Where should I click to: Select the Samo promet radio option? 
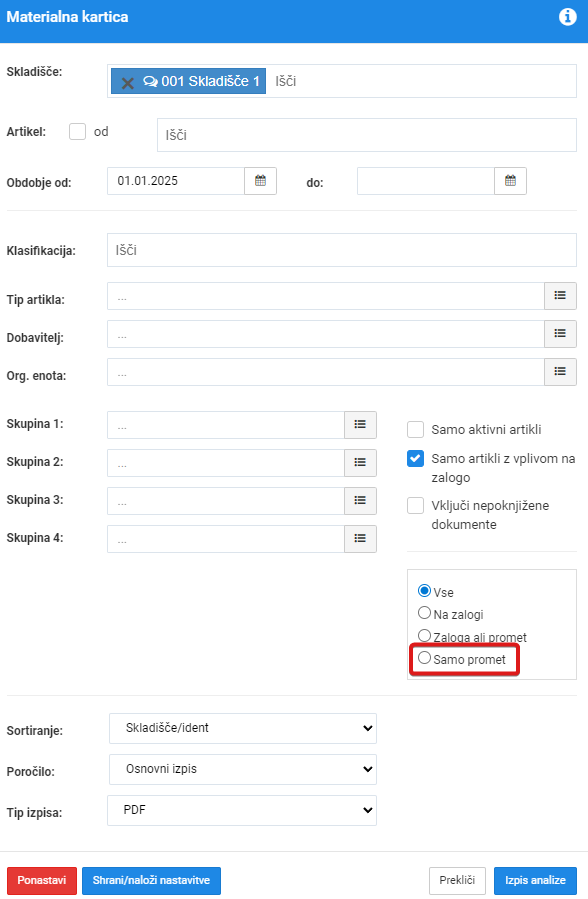pos(424,658)
